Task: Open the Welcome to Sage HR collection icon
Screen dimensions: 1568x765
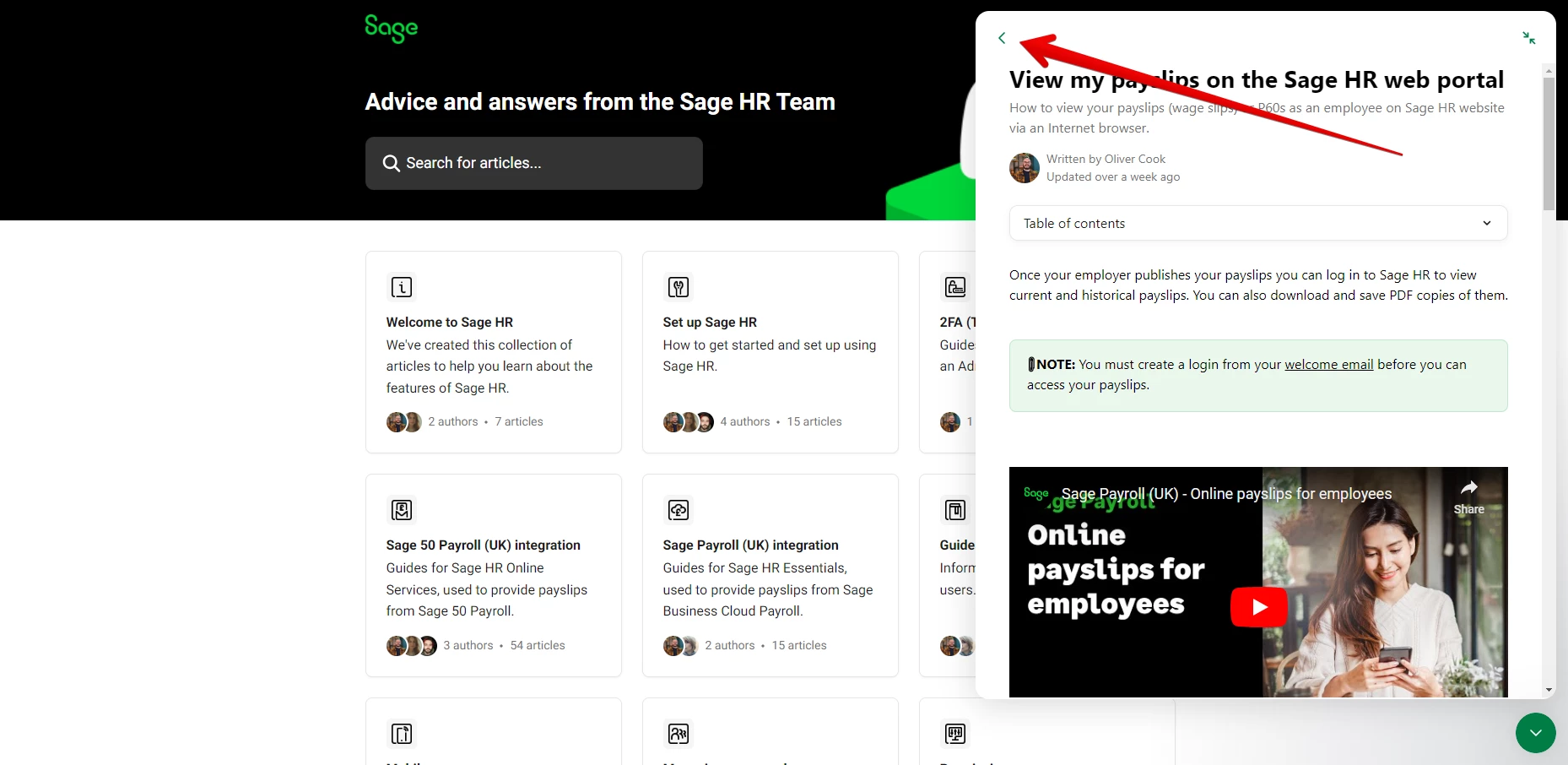Action: (x=402, y=287)
